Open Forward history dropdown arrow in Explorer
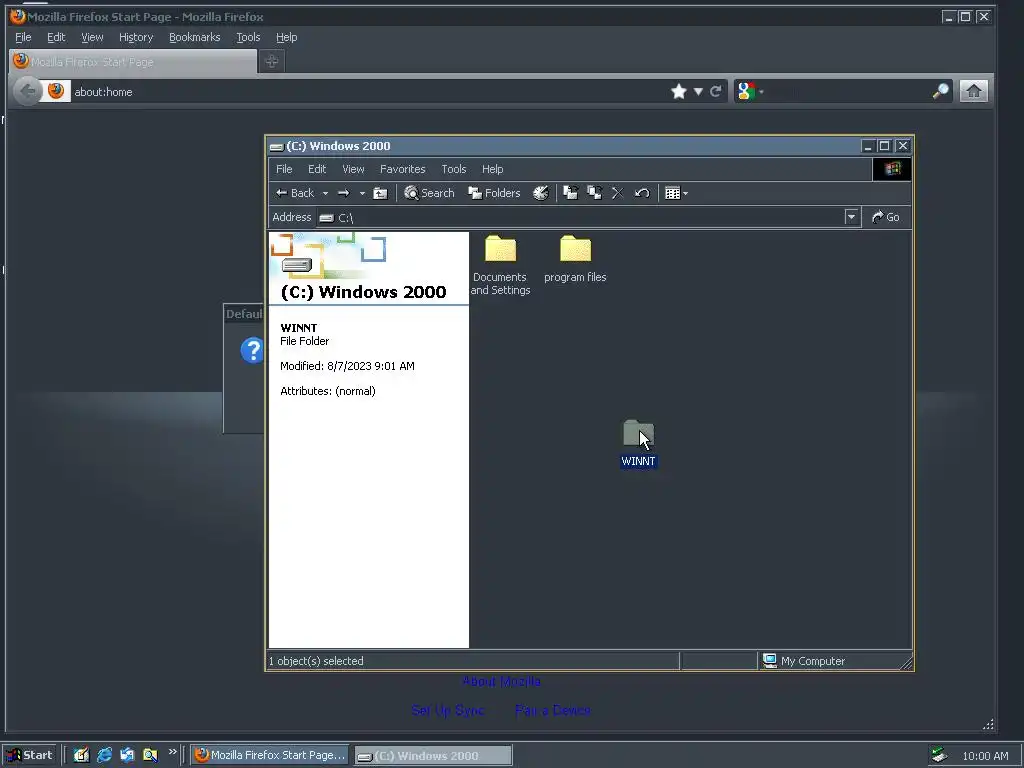1024x768 pixels. point(362,193)
